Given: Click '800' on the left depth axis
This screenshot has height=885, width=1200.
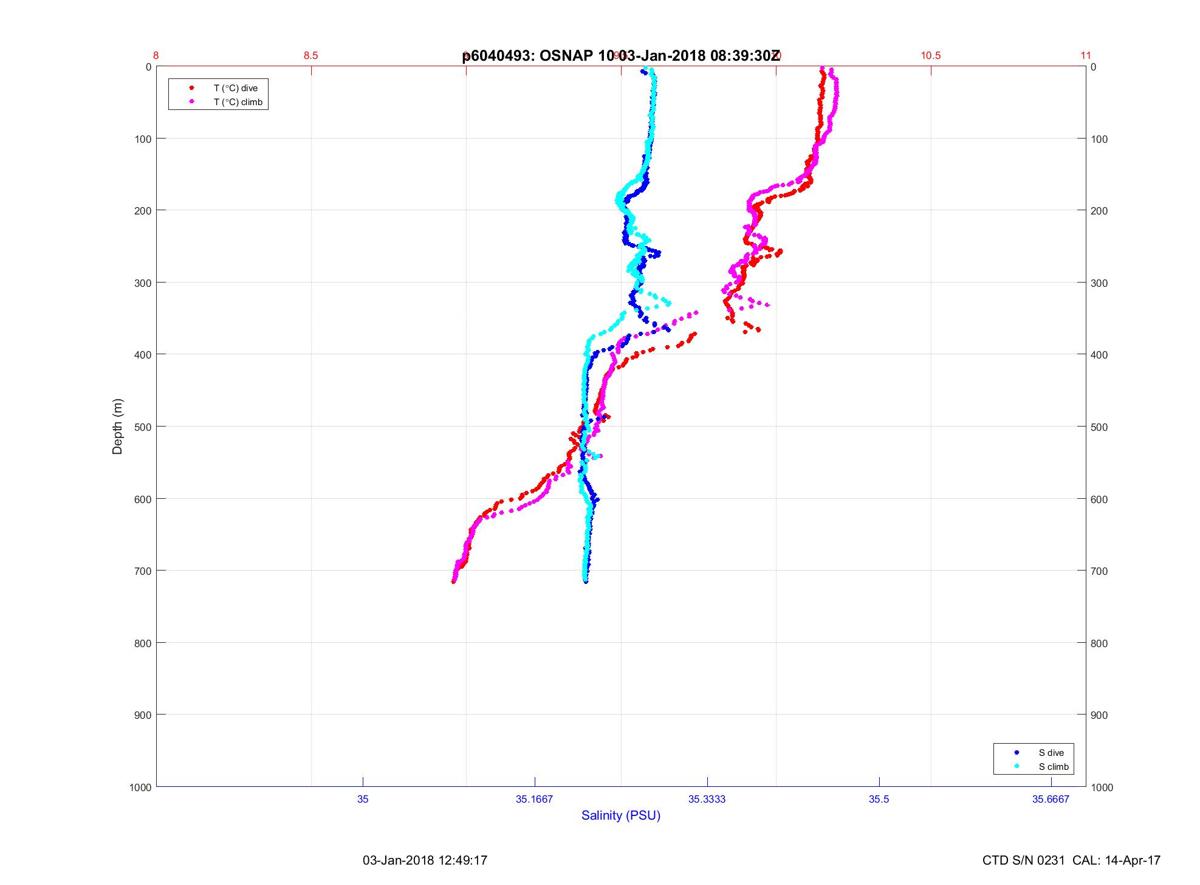Looking at the screenshot, I should click(x=141, y=643).
